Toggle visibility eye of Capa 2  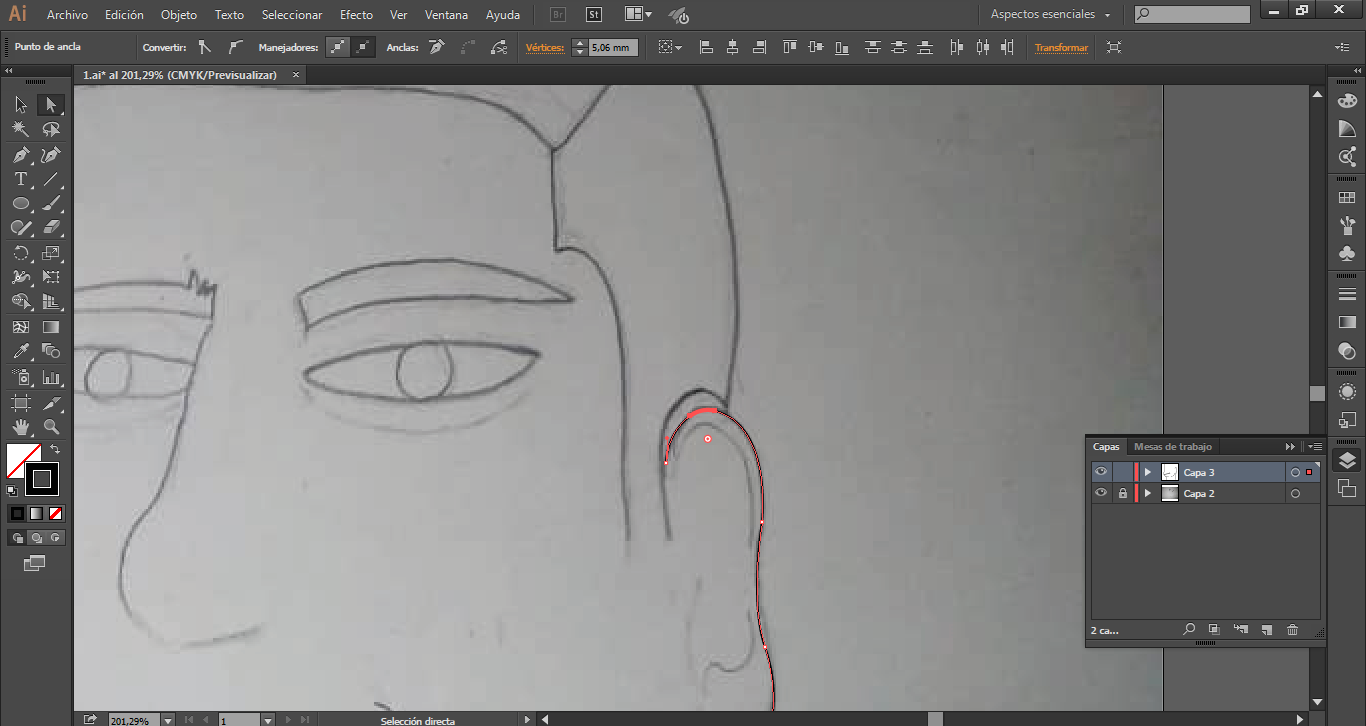point(1101,493)
